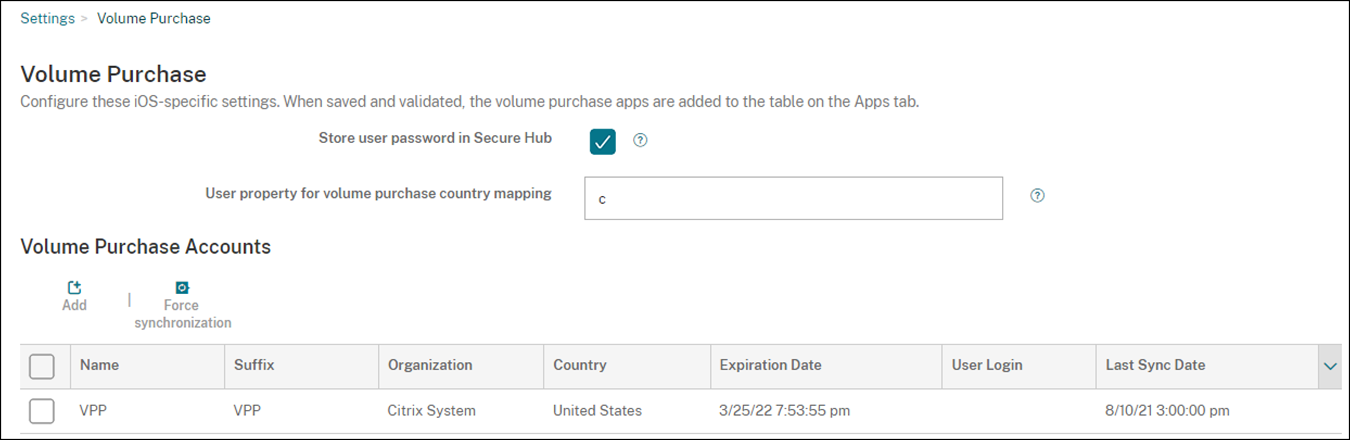Open help for country mapping property

point(1037,196)
